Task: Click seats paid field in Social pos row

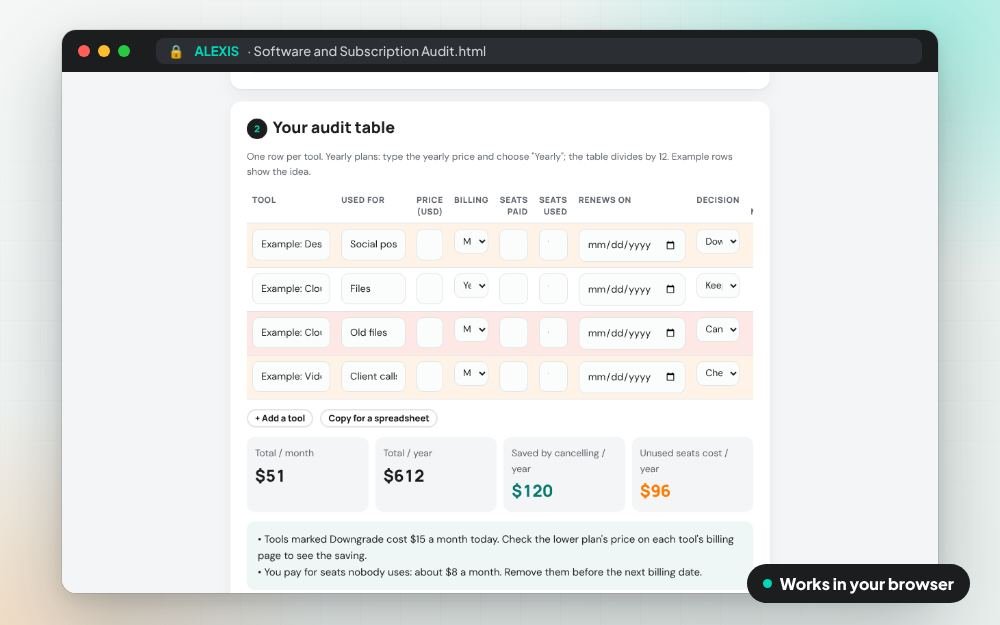Action: click(514, 245)
